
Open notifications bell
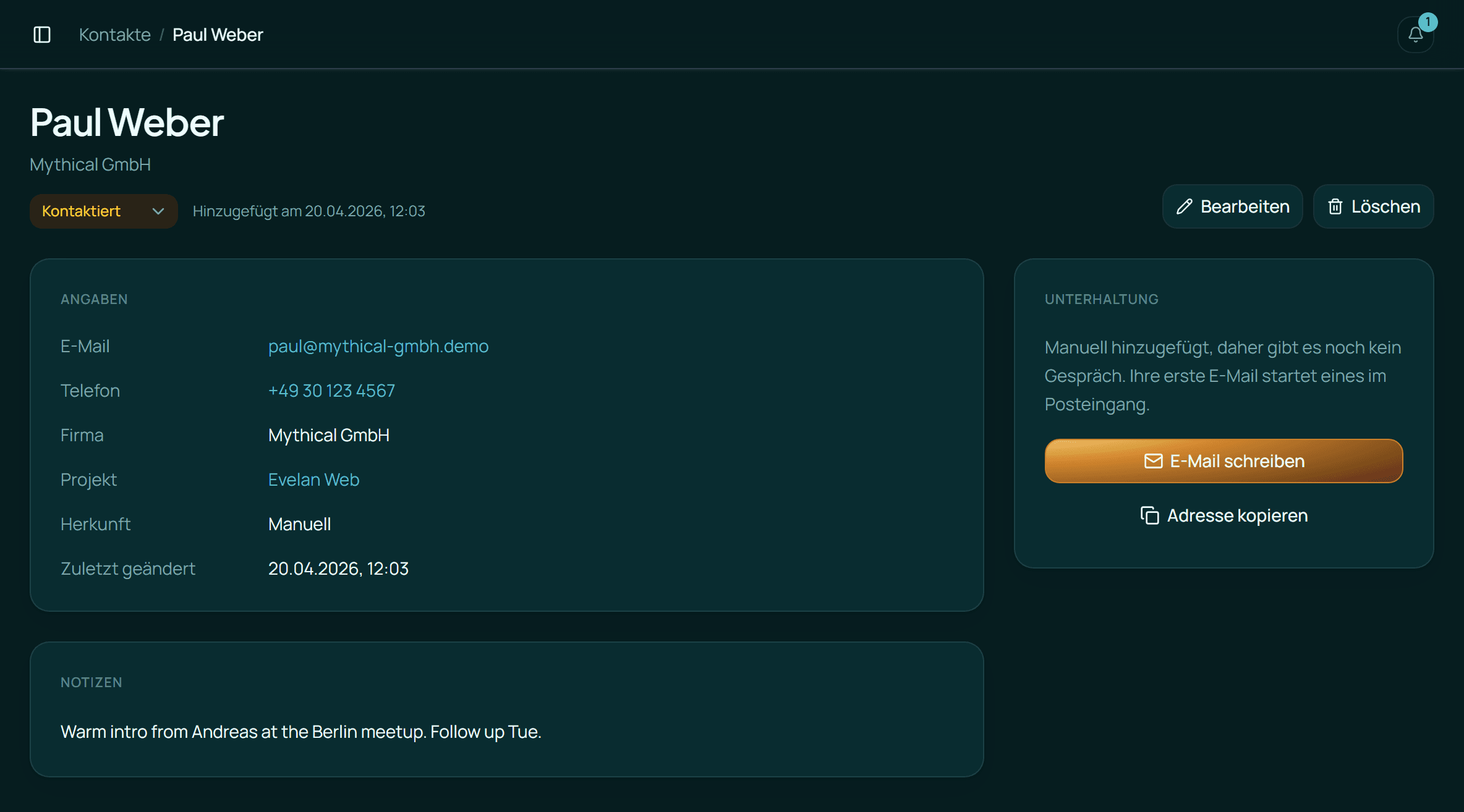pos(1415,35)
